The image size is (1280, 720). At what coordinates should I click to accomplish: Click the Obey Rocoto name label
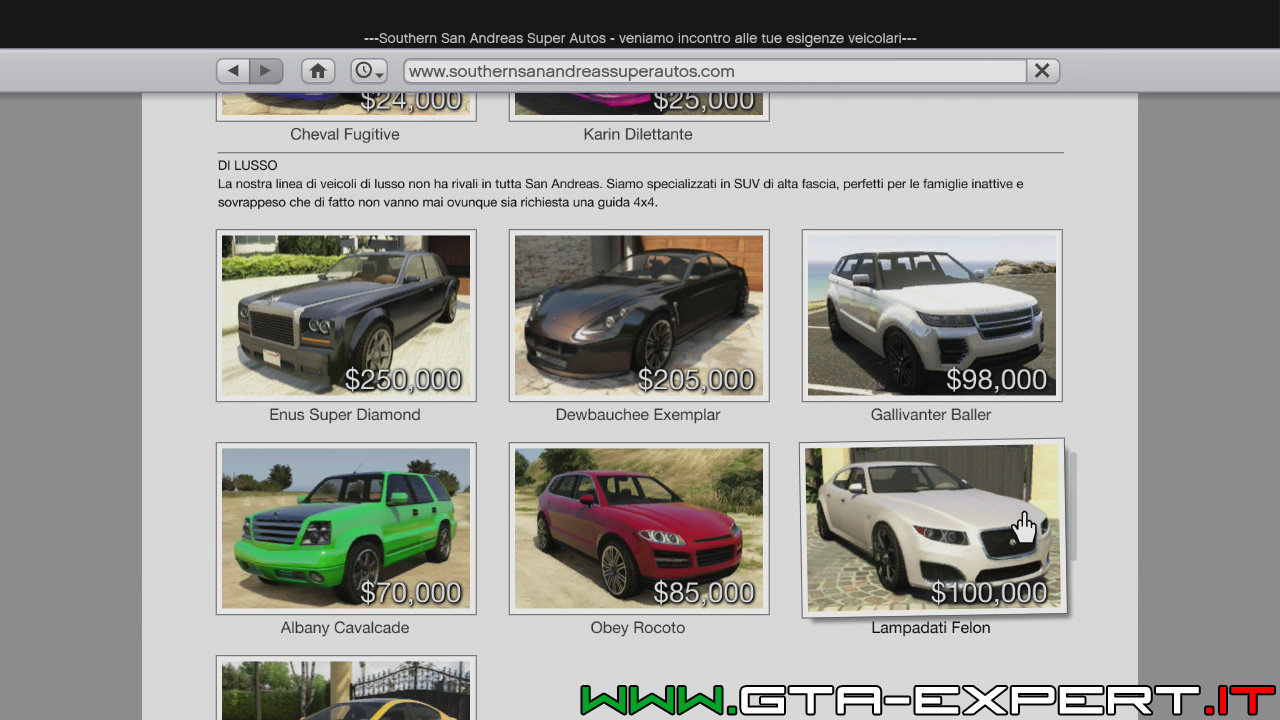[x=638, y=628]
